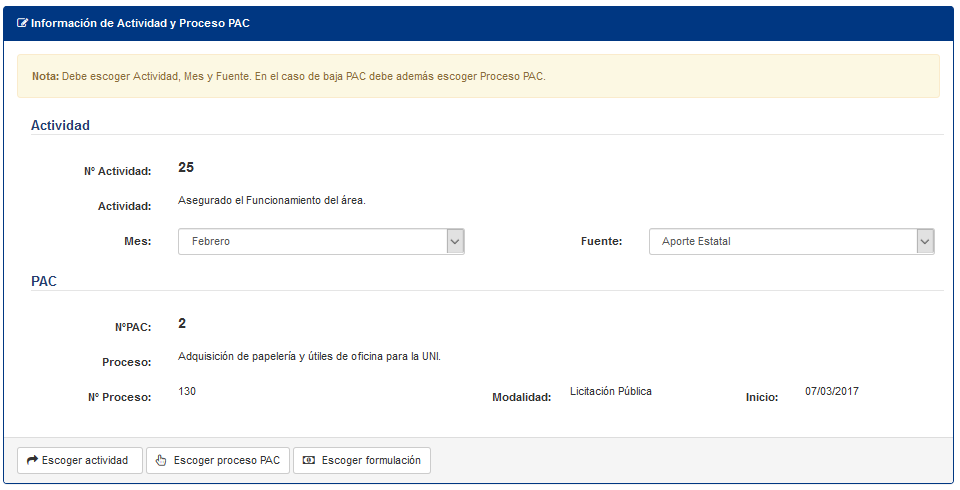
Task: Click the Licitación Pública modality value
Action: pyautogui.click(x=610, y=391)
